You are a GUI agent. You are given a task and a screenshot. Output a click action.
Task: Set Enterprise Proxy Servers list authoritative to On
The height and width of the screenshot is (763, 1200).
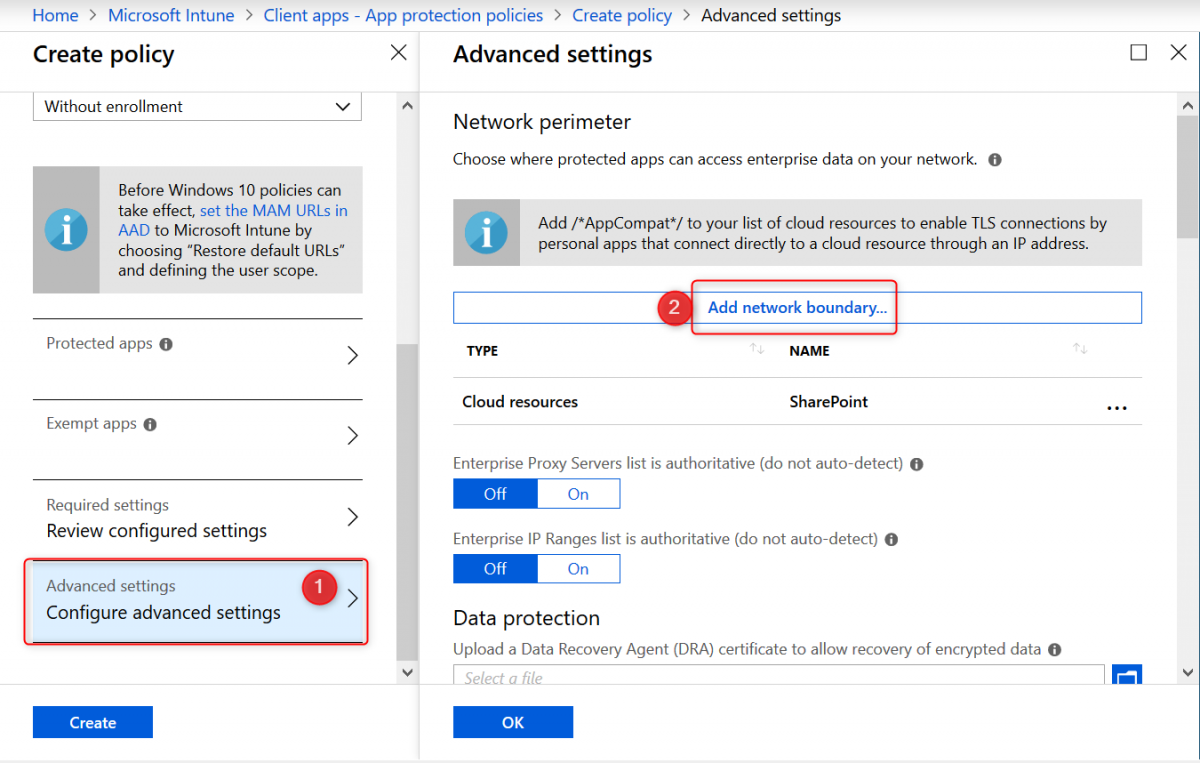click(578, 493)
